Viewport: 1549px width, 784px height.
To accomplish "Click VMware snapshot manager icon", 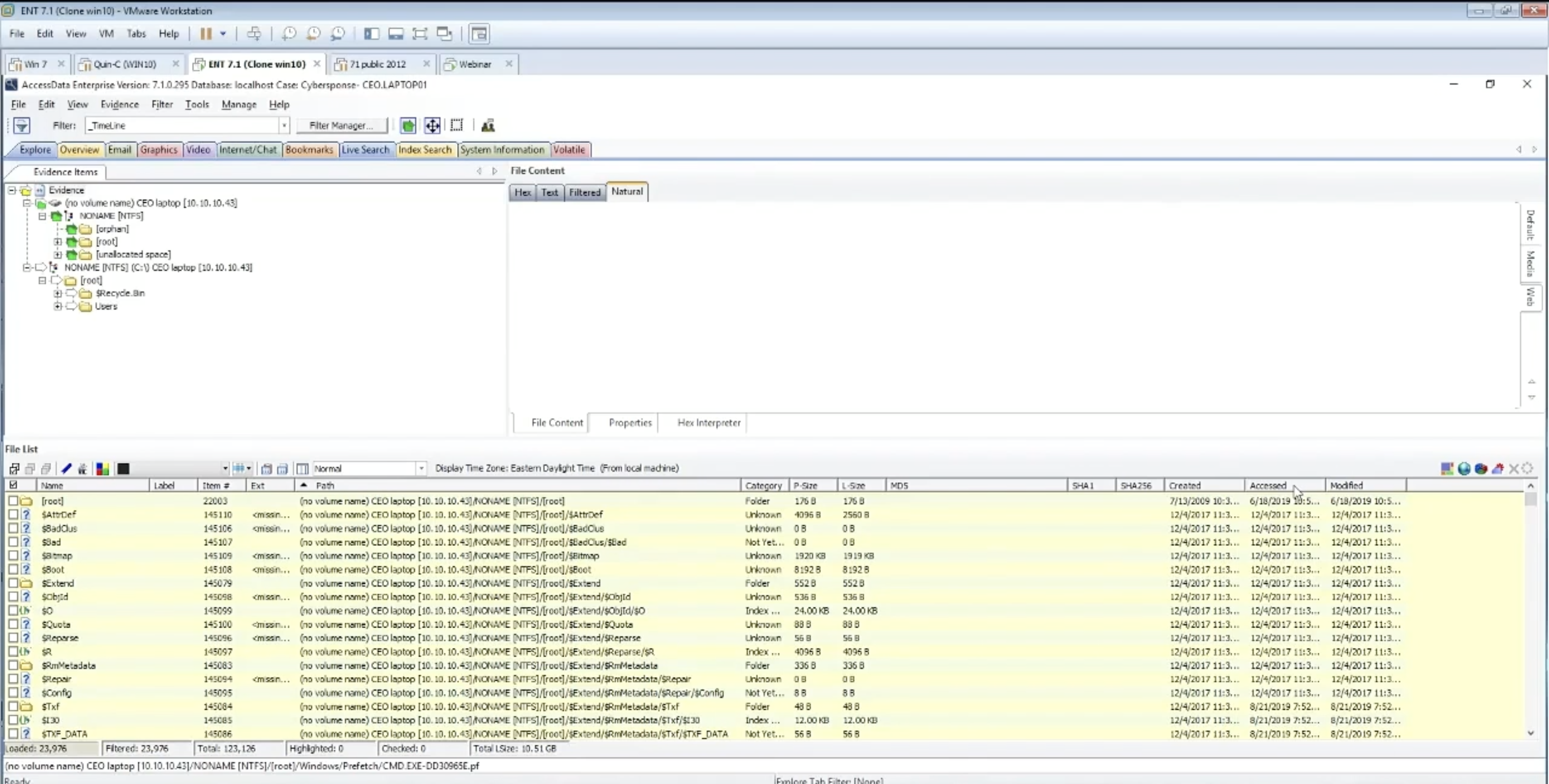I will coord(338,34).
